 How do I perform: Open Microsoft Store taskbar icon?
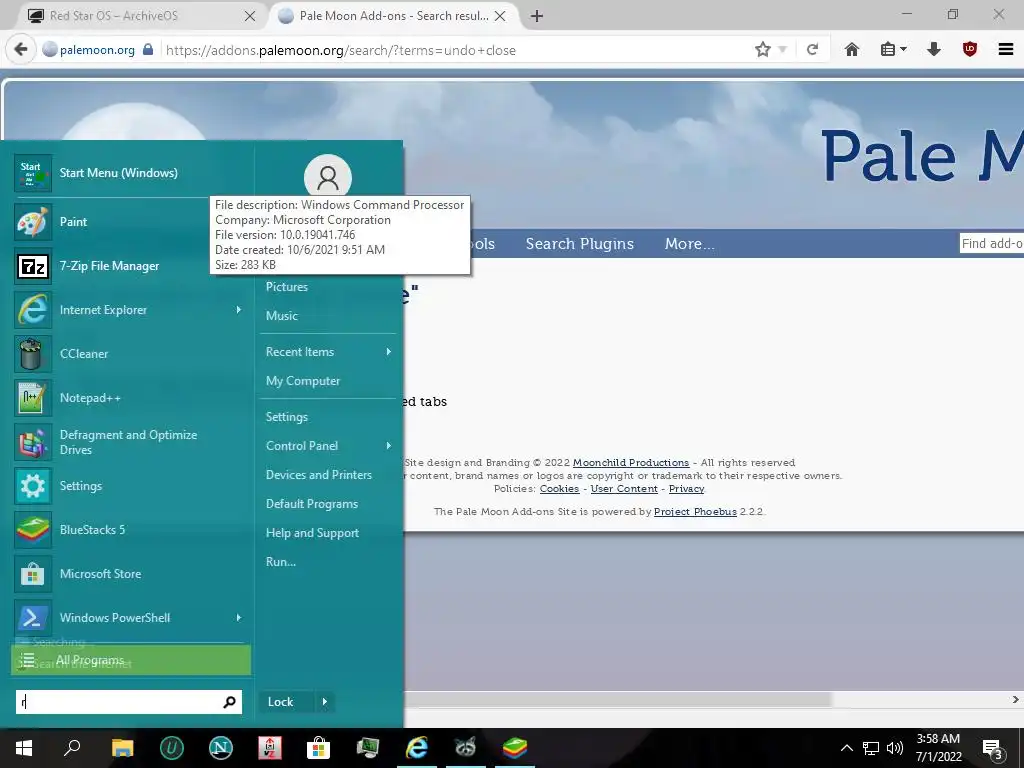pos(319,748)
